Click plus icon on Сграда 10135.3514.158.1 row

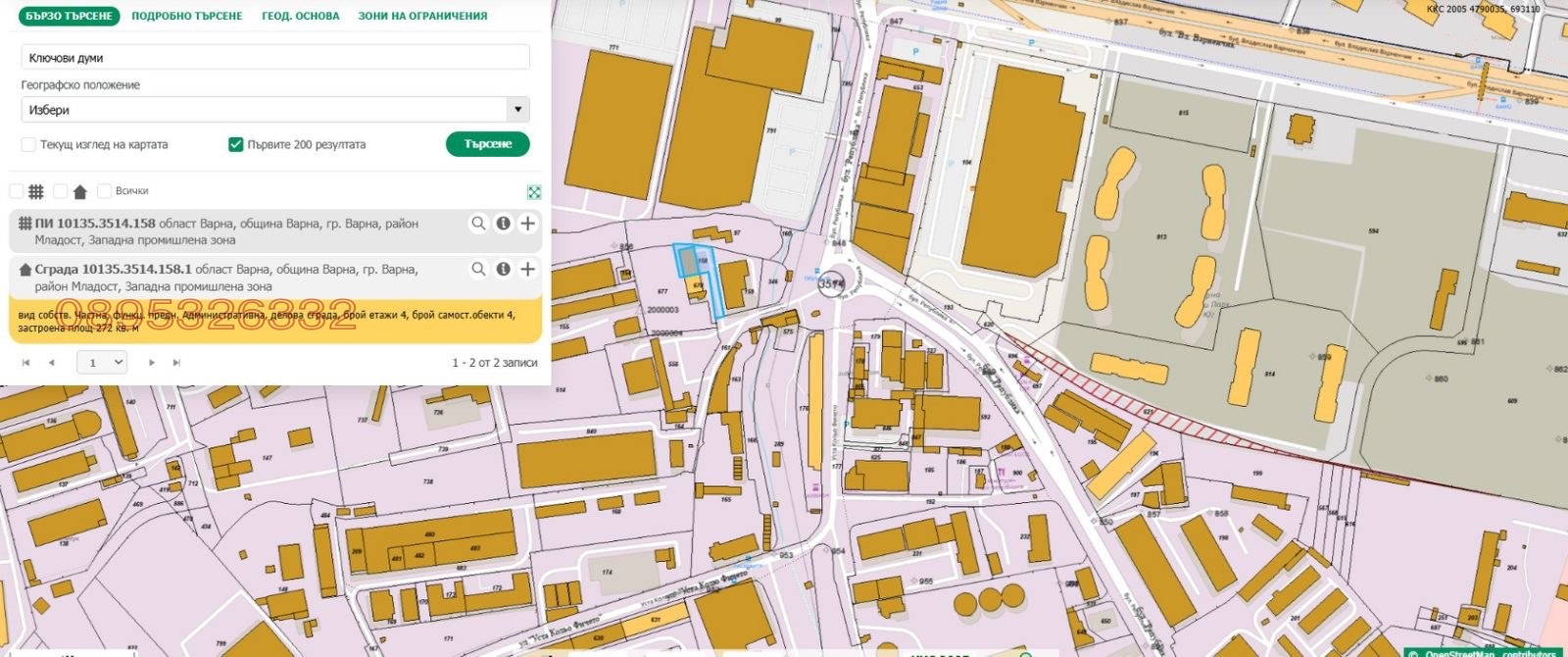(527, 269)
